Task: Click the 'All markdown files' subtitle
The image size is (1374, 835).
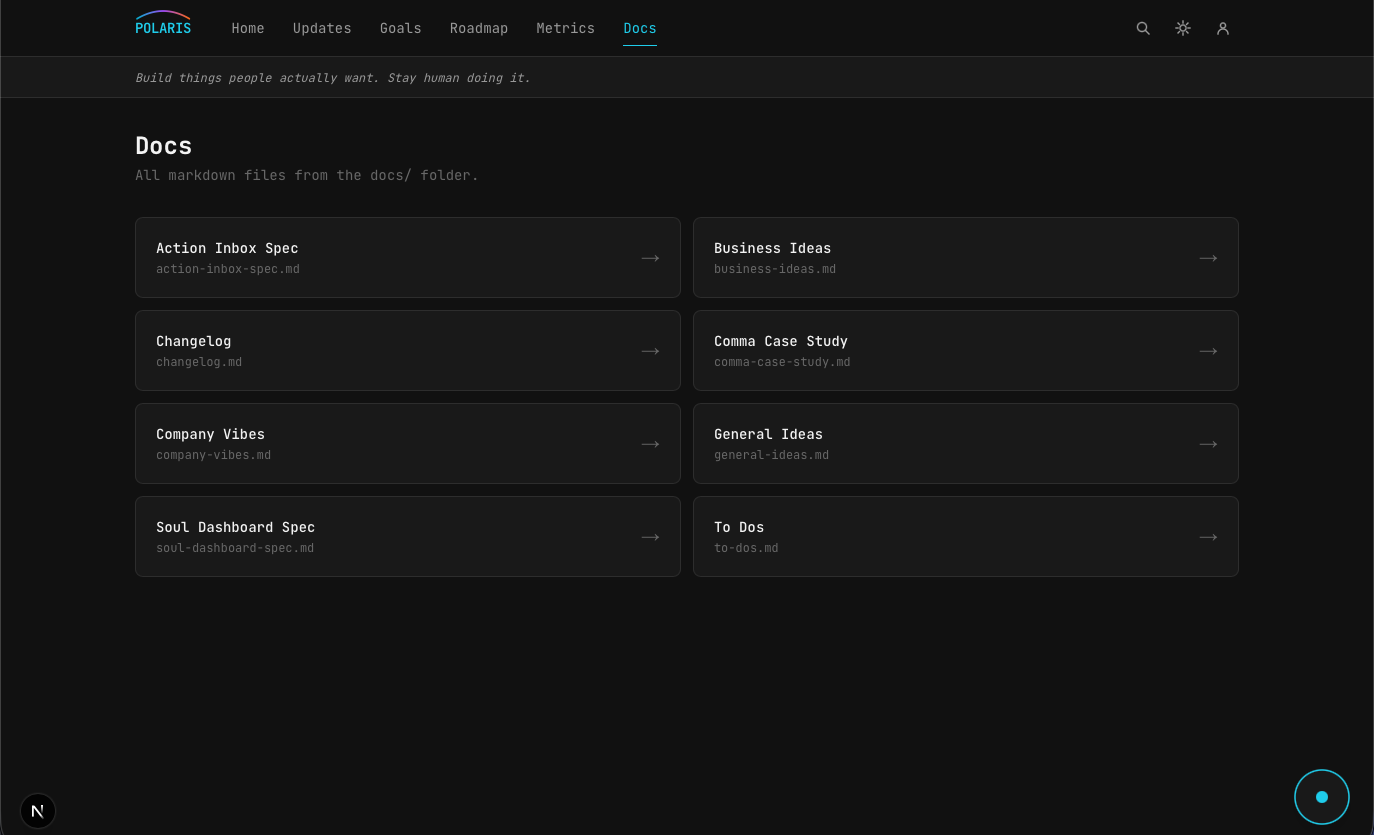Action: pyautogui.click(x=307, y=175)
